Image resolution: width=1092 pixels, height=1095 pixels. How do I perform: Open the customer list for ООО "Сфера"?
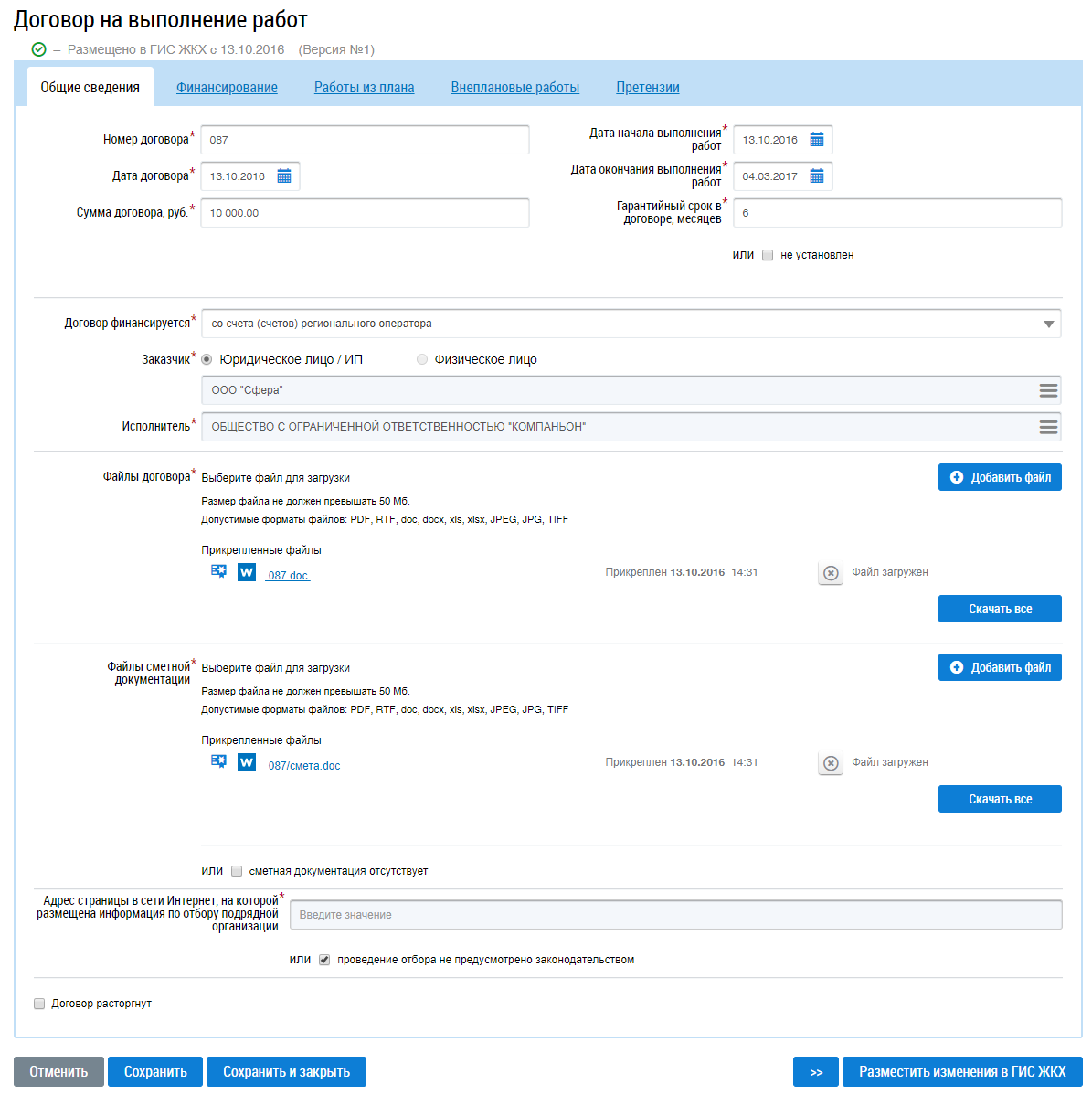1048,390
